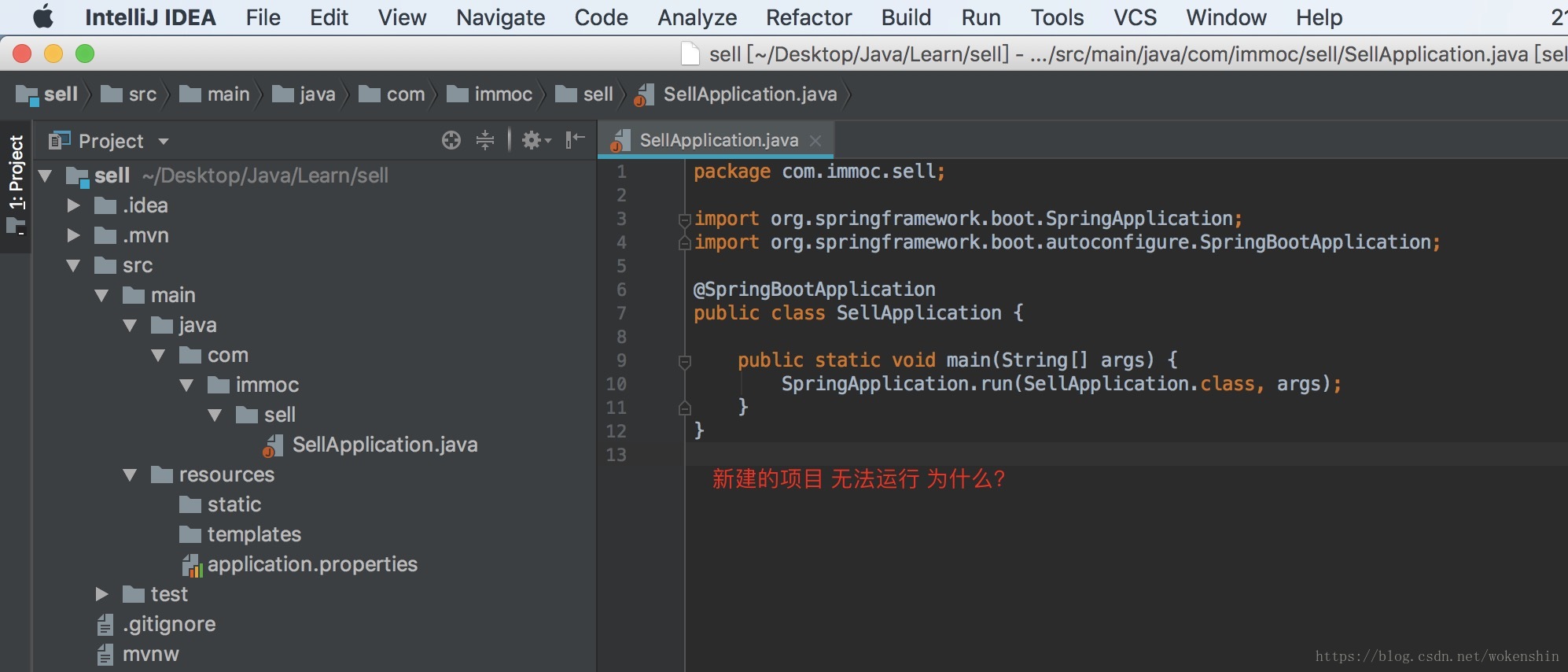The image size is (1568, 672).
Task: Open the Analyze menu
Action: tap(697, 17)
